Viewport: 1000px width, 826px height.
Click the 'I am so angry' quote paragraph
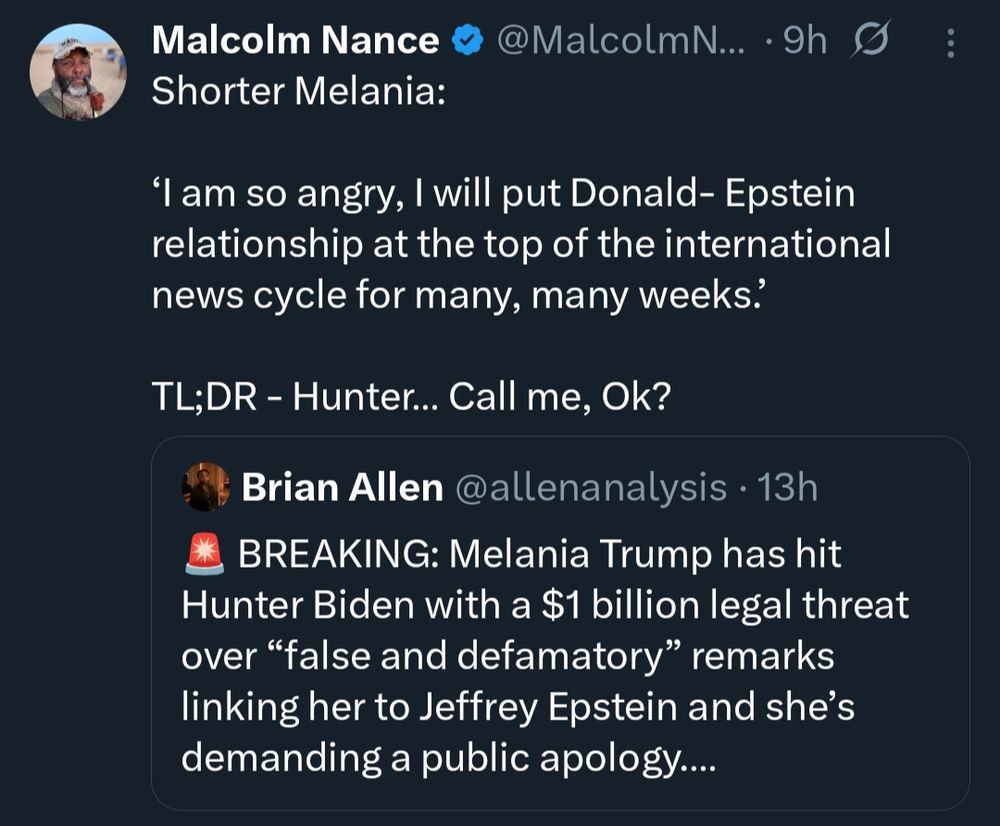[x=521, y=245]
